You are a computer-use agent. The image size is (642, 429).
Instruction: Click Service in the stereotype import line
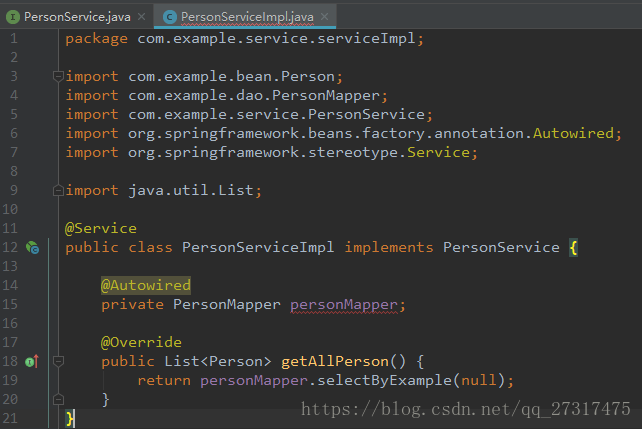pyautogui.click(x=438, y=152)
